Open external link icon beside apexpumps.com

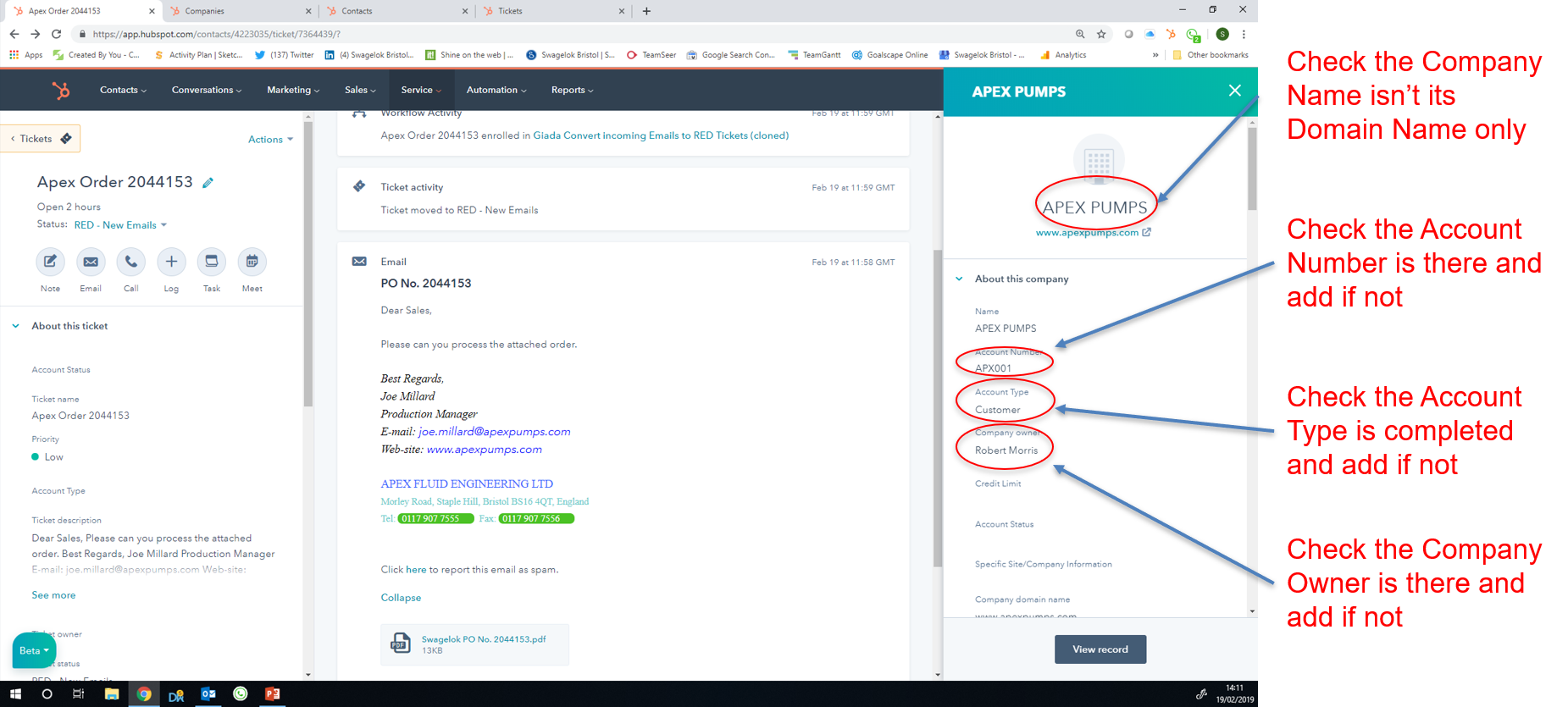tap(1147, 232)
